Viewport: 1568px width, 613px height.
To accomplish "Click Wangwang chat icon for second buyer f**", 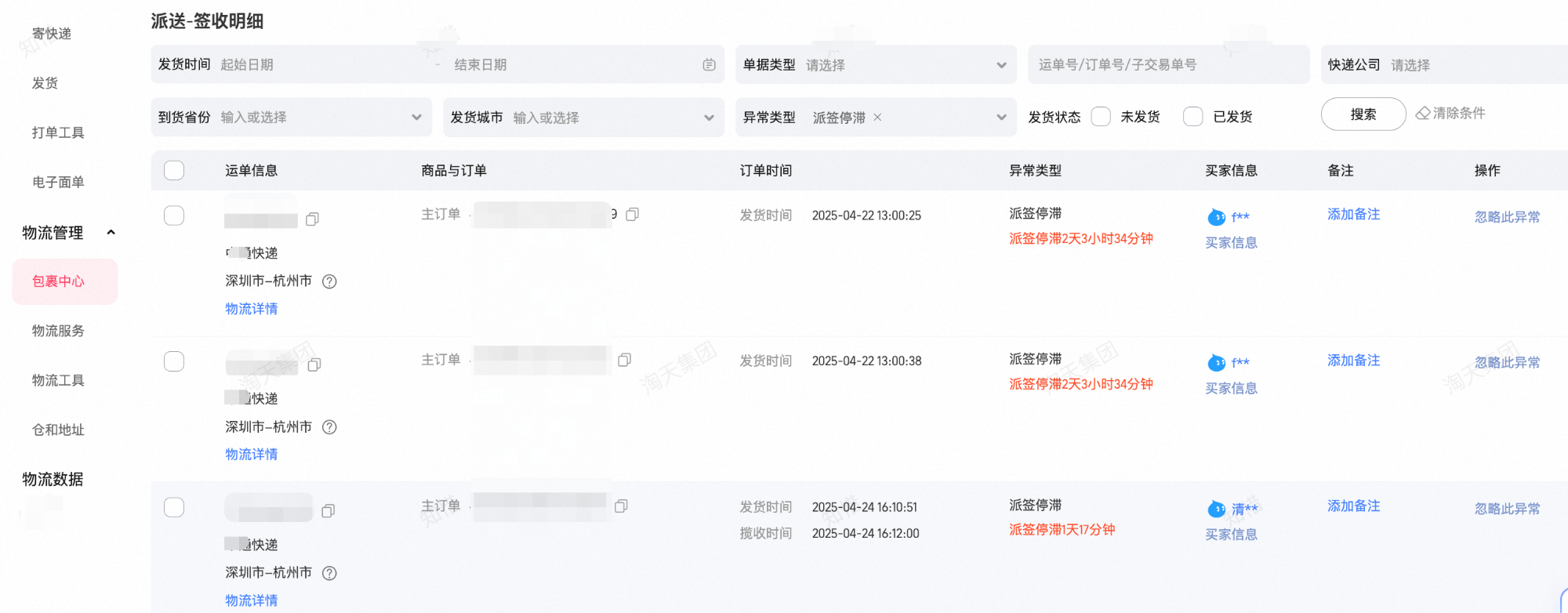I will pyautogui.click(x=1217, y=363).
